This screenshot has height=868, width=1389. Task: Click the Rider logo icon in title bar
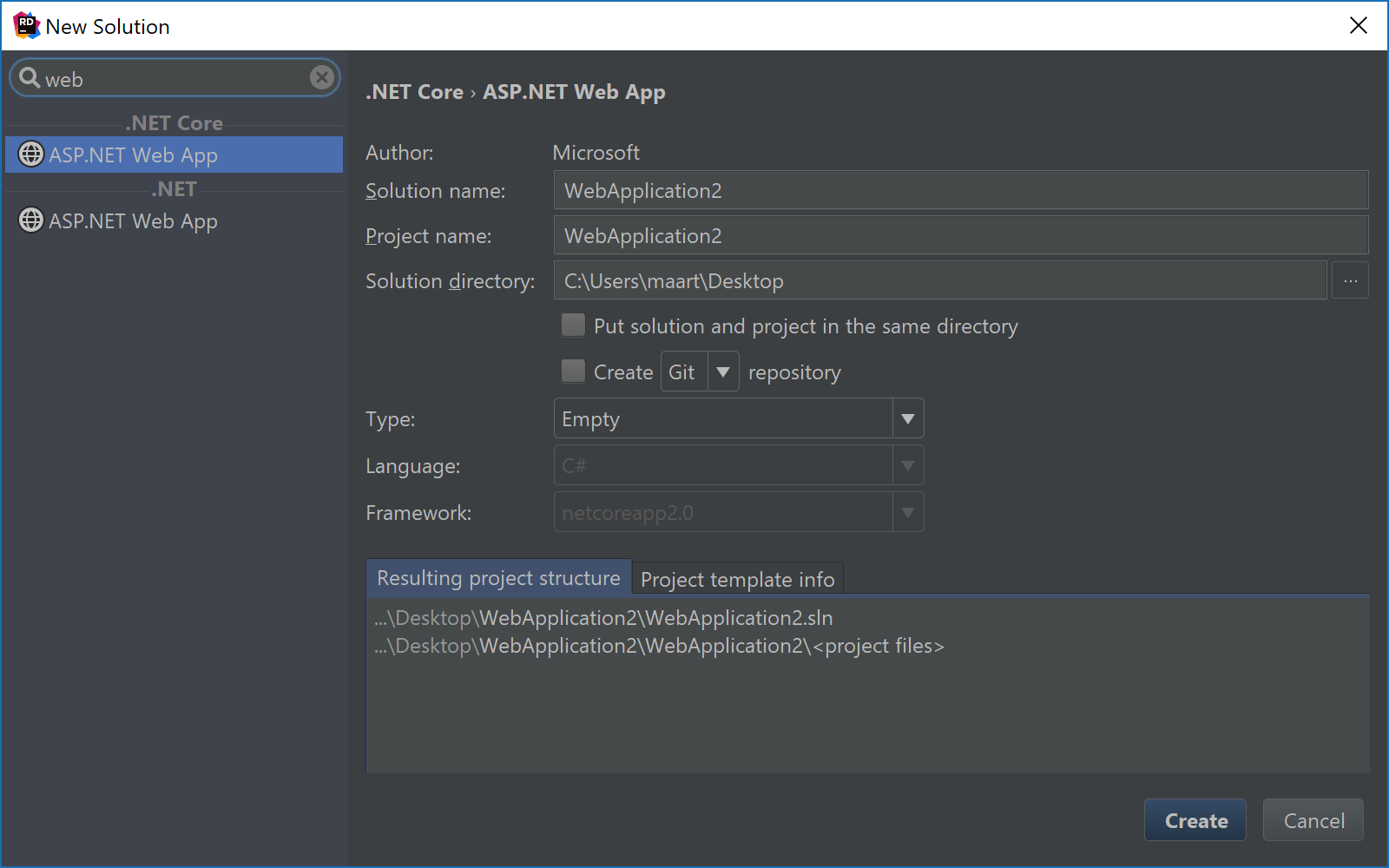(27, 26)
